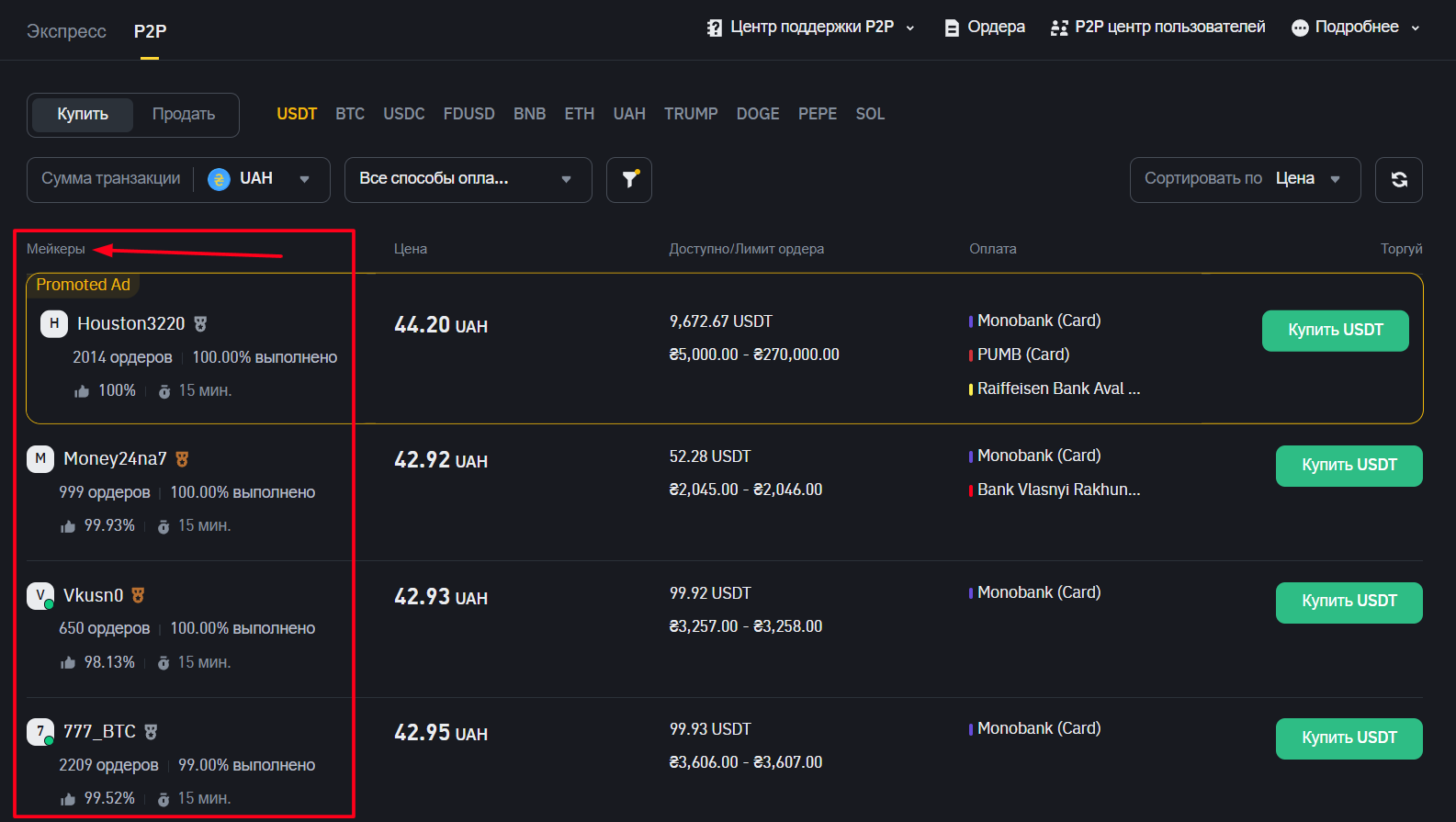Select the FDUSD coin tab
The image size is (1456, 822).
click(x=469, y=114)
